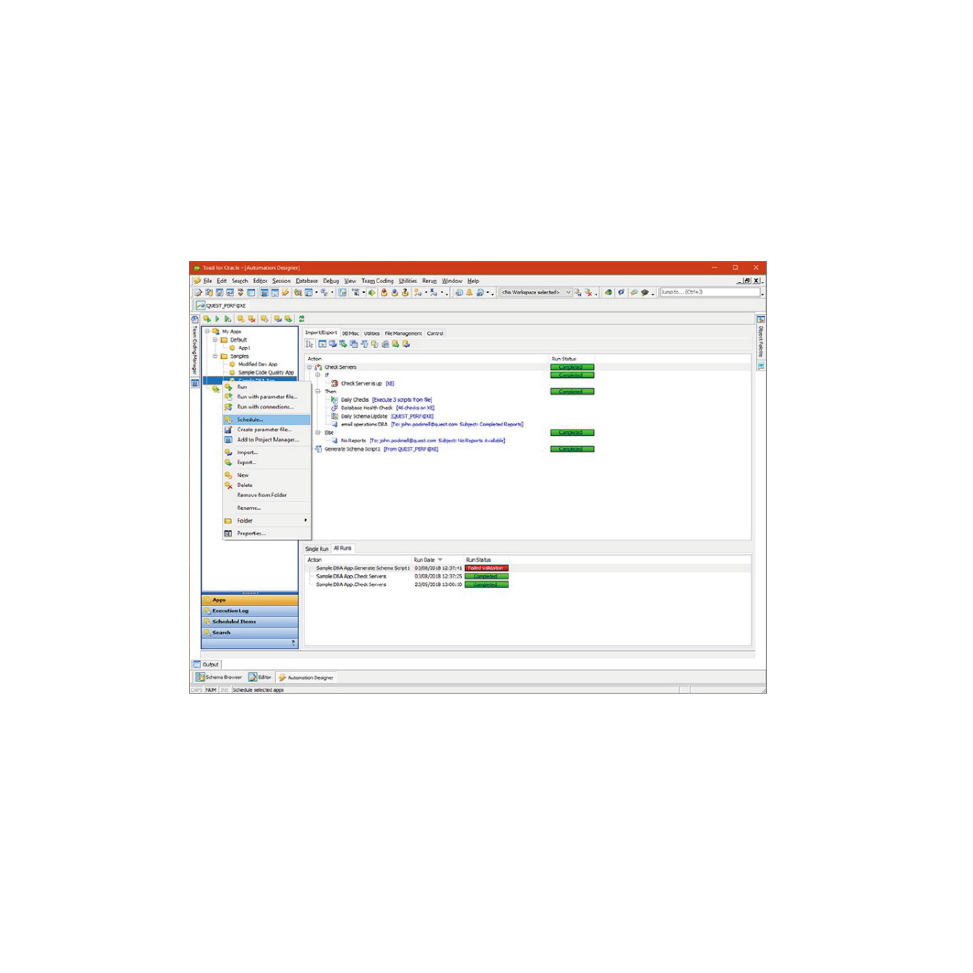This screenshot has height=973, width=973.
Task: Open the File menu
Action: click(x=207, y=281)
